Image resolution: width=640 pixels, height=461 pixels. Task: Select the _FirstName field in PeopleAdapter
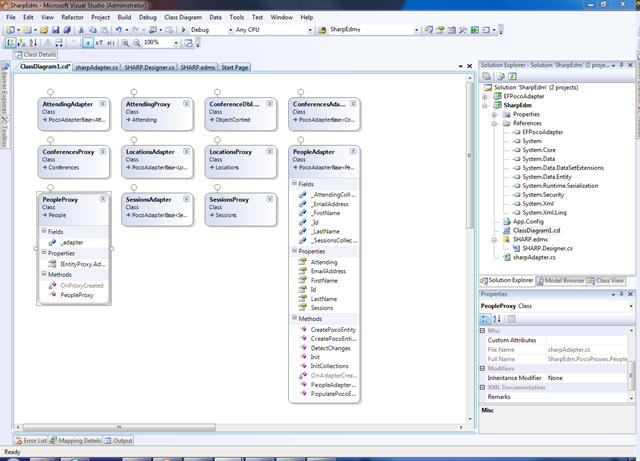tap(325, 213)
